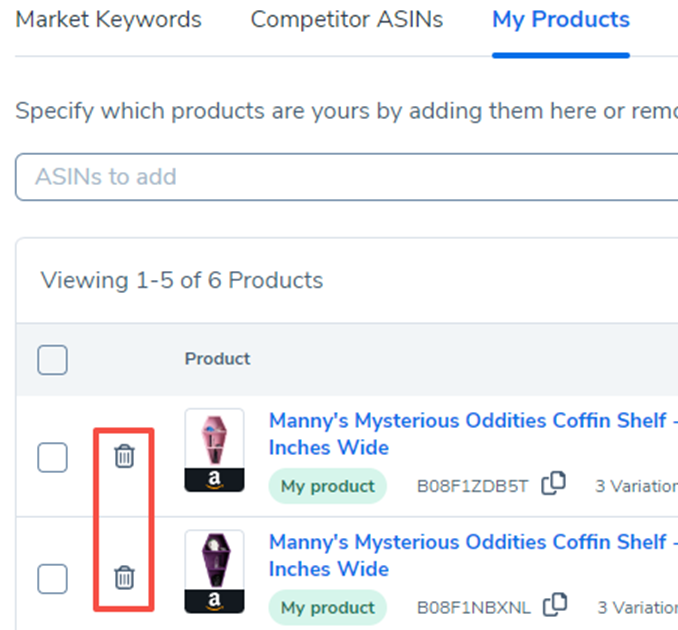Delete the first coffin shelf product B08F1ZDB5T
This screenshot has height=630, width=678.
pos(124,457)
